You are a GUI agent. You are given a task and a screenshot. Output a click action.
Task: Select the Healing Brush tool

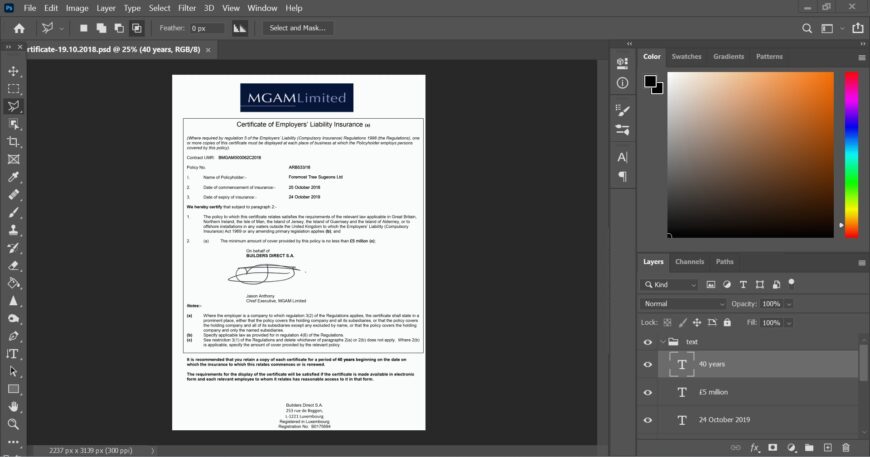coord(13,195)
